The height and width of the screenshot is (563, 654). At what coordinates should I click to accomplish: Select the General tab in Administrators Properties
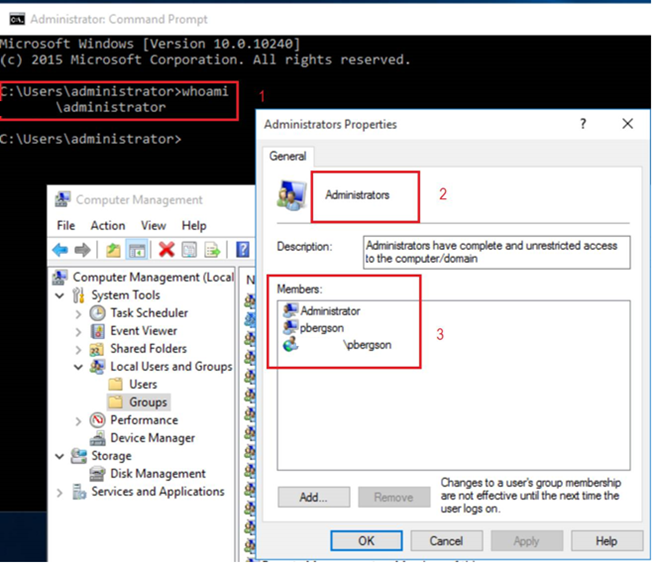pyautogui.click(x=288, y=156)
